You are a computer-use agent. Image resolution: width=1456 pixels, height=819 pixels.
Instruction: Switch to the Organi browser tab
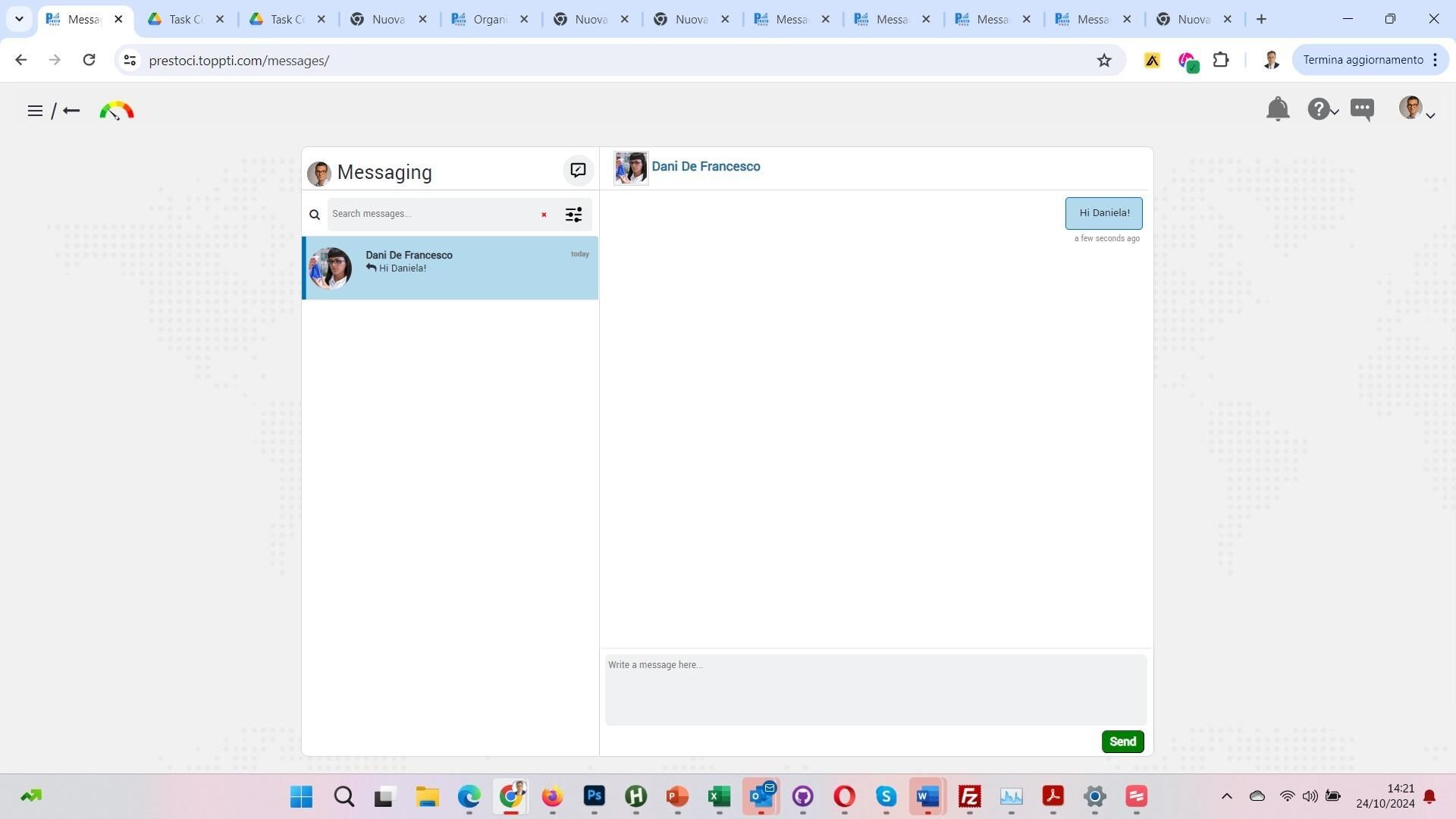click(490, 20)
